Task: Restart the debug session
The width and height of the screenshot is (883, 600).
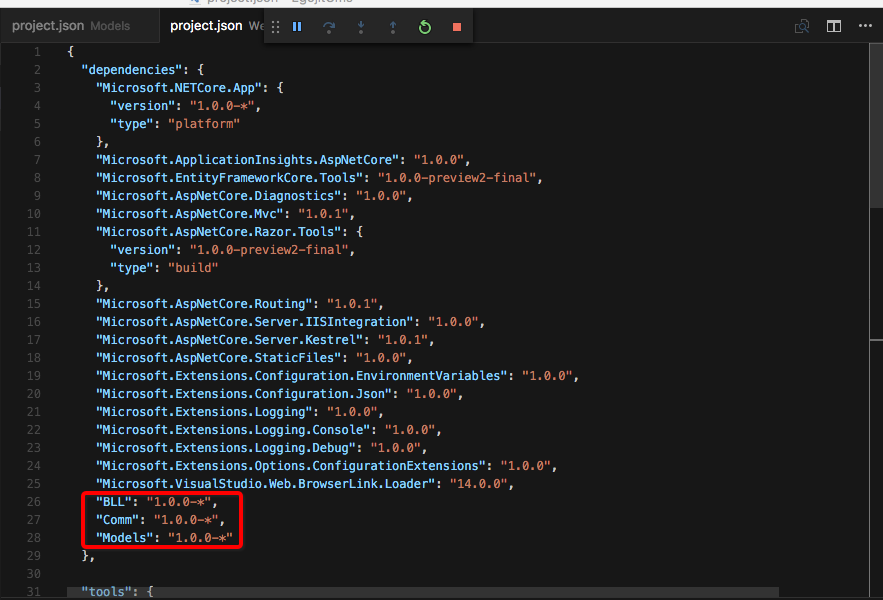Action: tap(425, 26)
